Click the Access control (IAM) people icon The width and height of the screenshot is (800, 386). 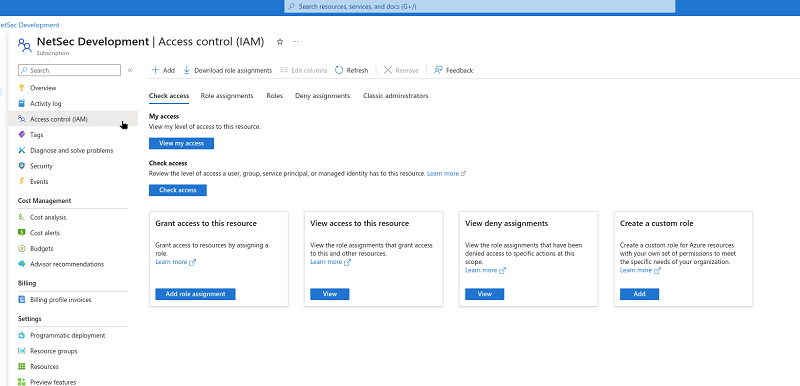[x=21, y=119]
